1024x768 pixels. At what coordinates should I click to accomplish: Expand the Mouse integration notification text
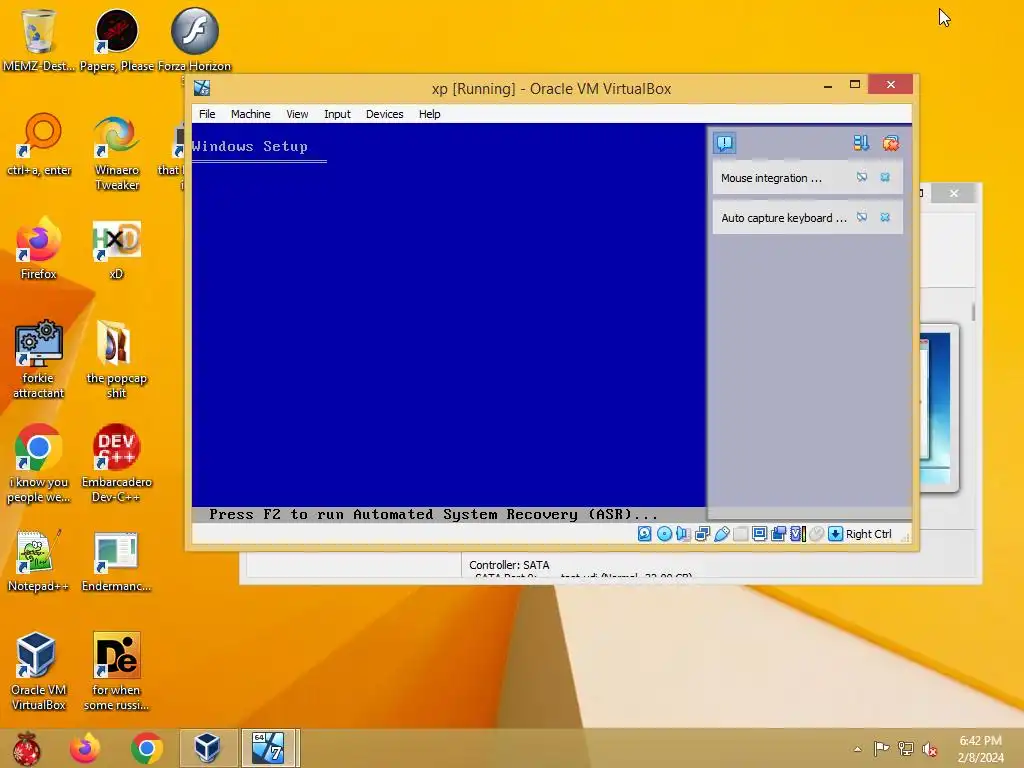[x=771, y=178]
